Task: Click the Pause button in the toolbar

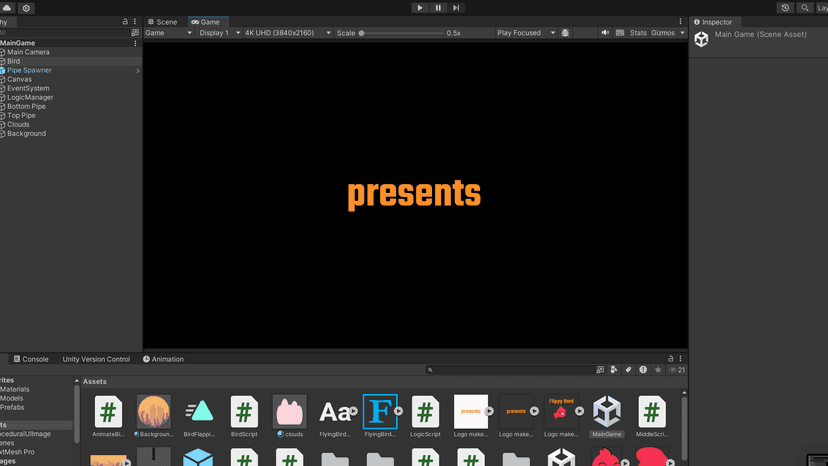Action: (x=438, y=8)
